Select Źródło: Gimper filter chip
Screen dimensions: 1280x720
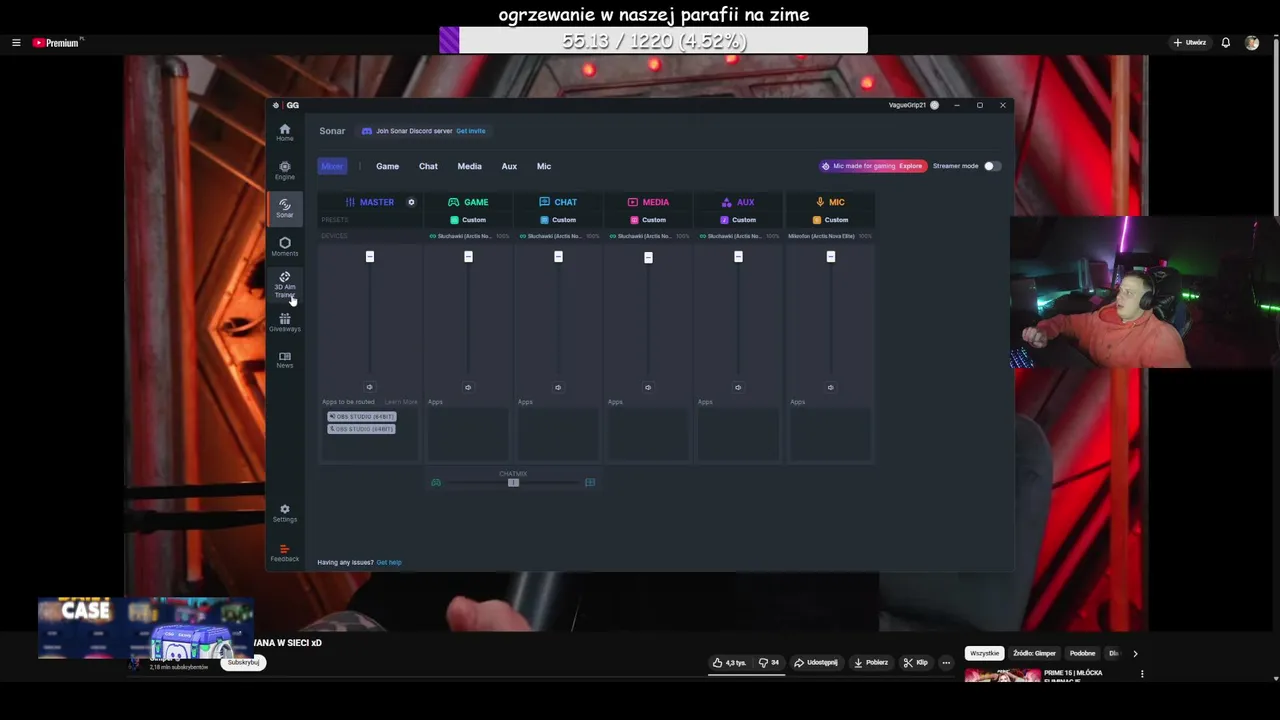point(1034,653)
